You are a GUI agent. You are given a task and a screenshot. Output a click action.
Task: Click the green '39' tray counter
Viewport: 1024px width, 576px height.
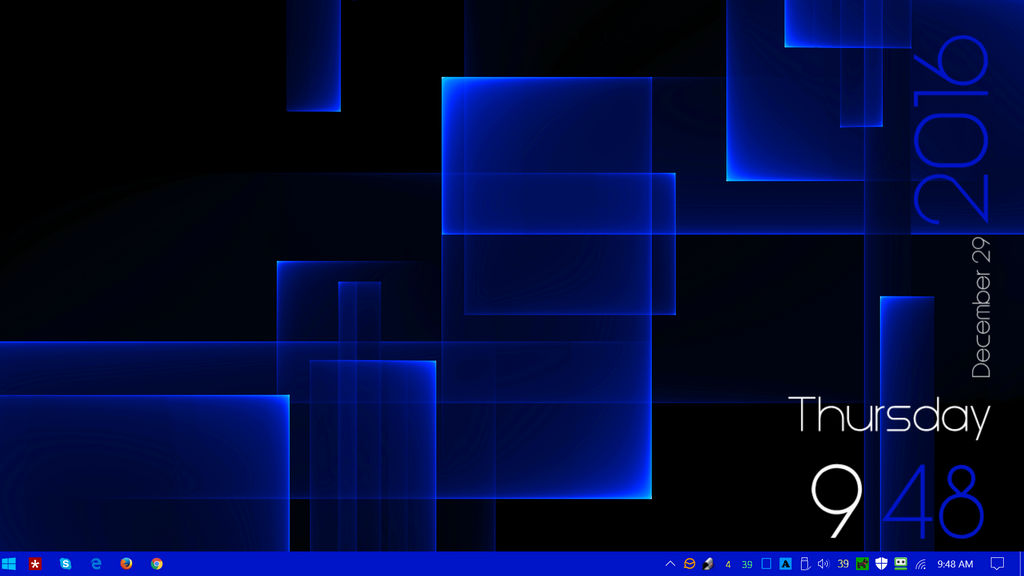tap(745, 563)
